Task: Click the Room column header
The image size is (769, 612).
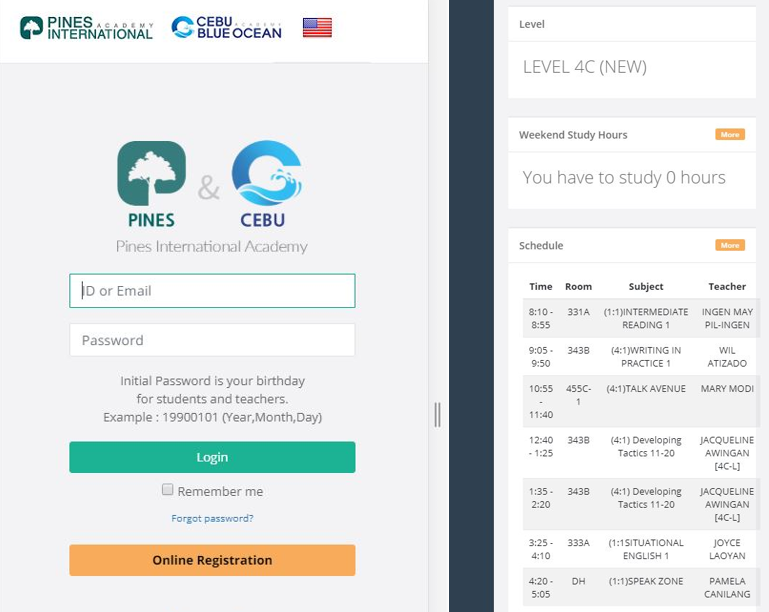Action: pyautogui.click(x=578, y=286)
